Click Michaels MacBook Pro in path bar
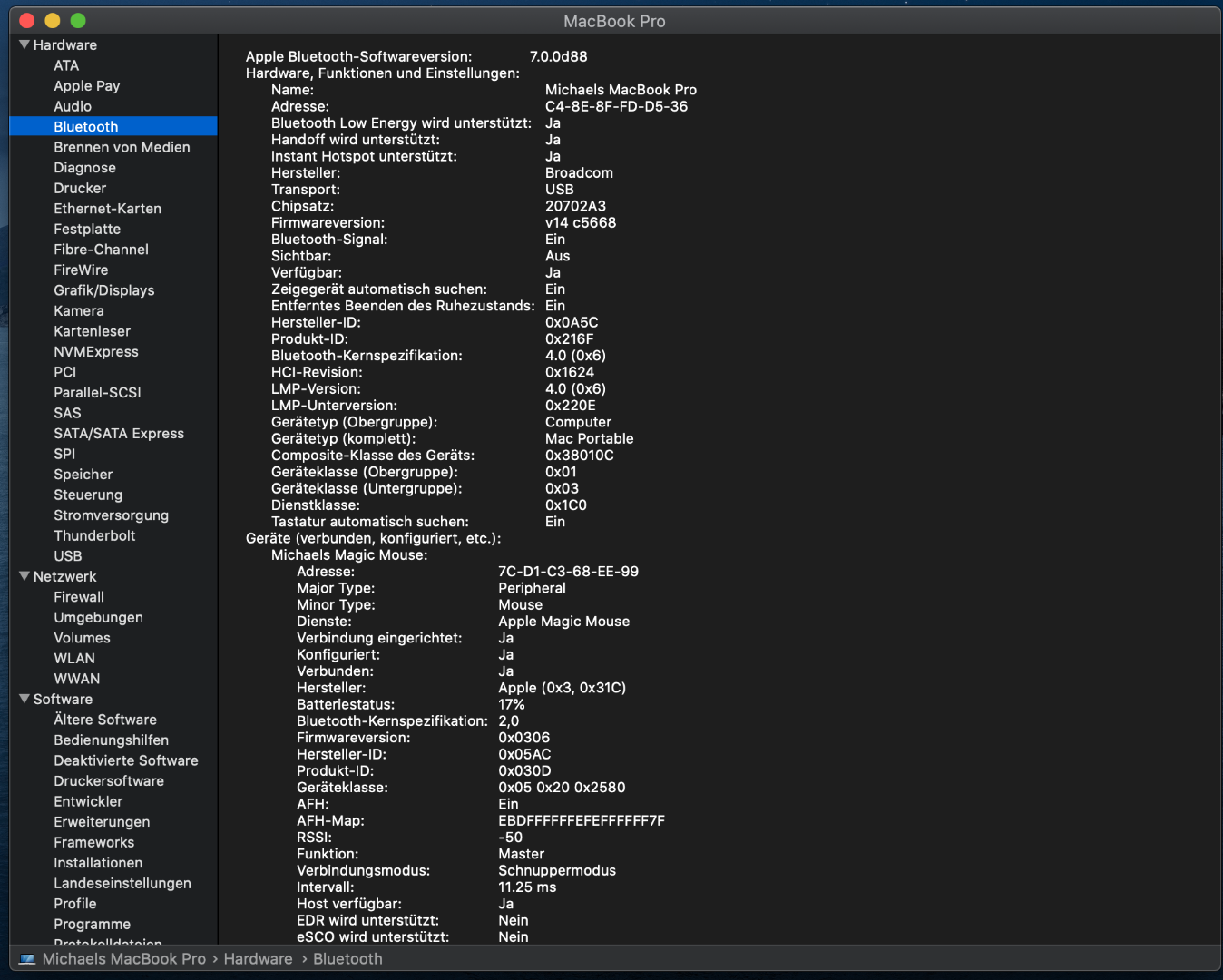Image resolution: width=1223 pixels, height=980 pixels. (124, 959)
